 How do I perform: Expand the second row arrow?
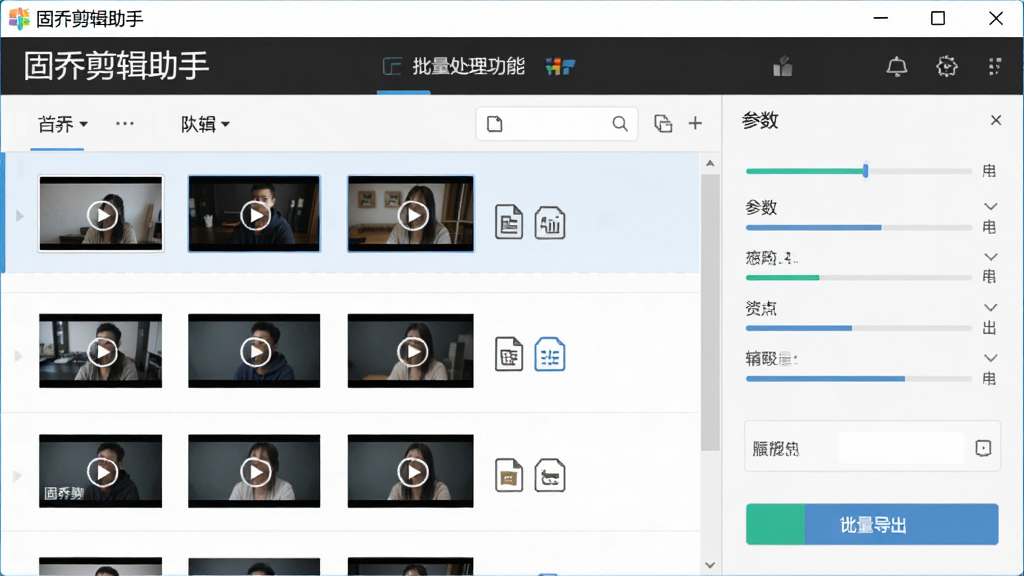point(19,356)
